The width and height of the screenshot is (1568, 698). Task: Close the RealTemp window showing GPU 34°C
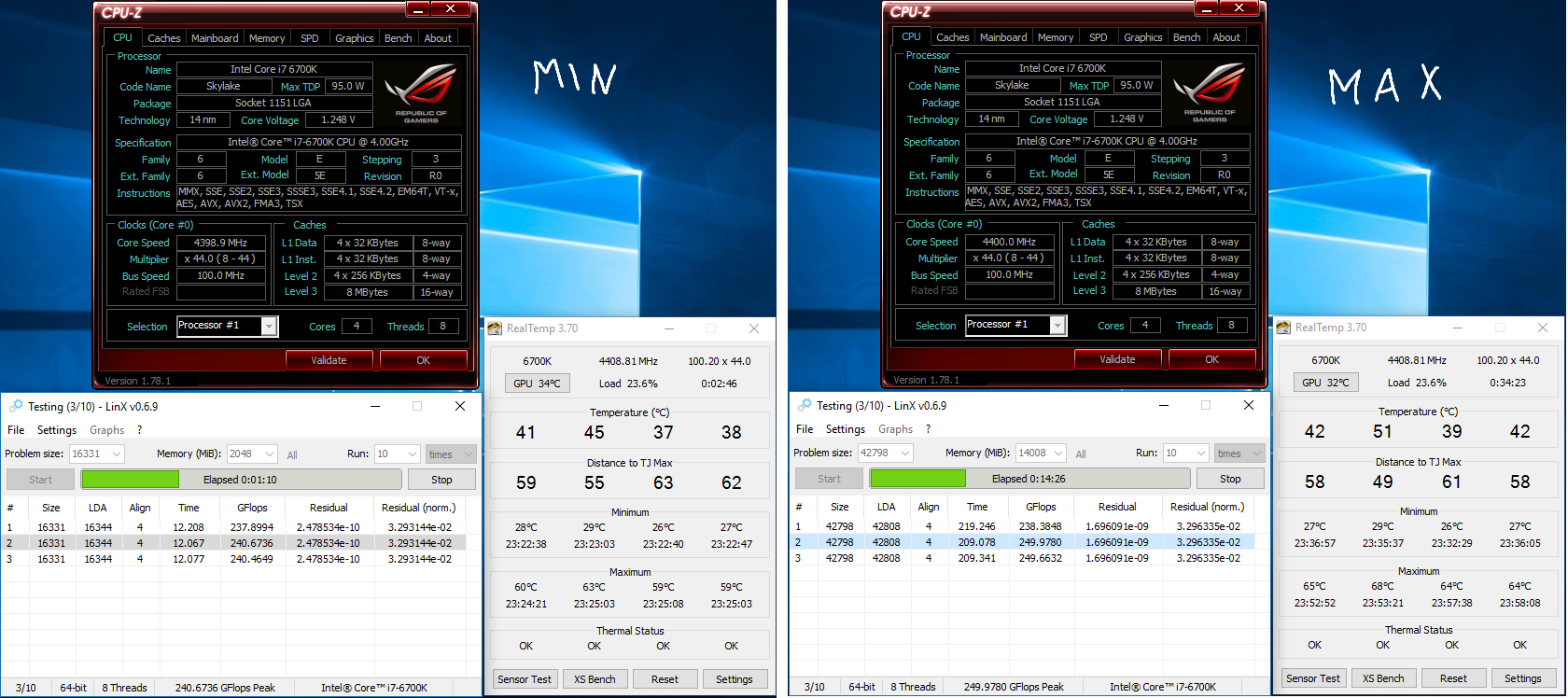(754, 328)
